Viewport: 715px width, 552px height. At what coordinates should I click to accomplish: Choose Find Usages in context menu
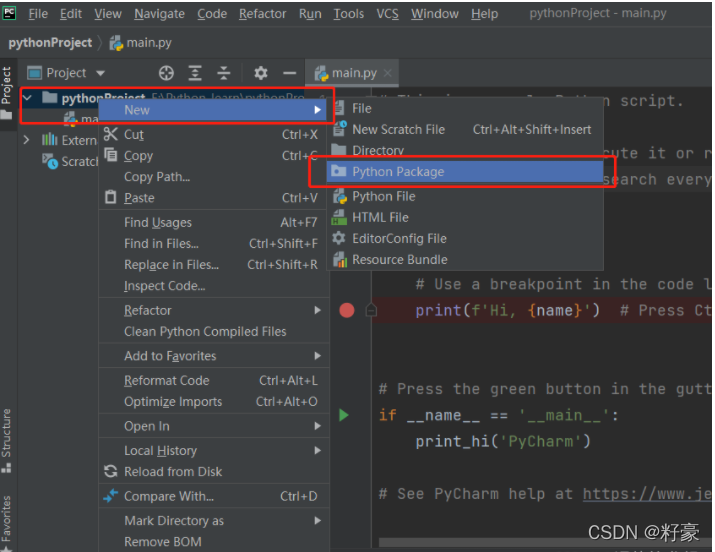214,222
